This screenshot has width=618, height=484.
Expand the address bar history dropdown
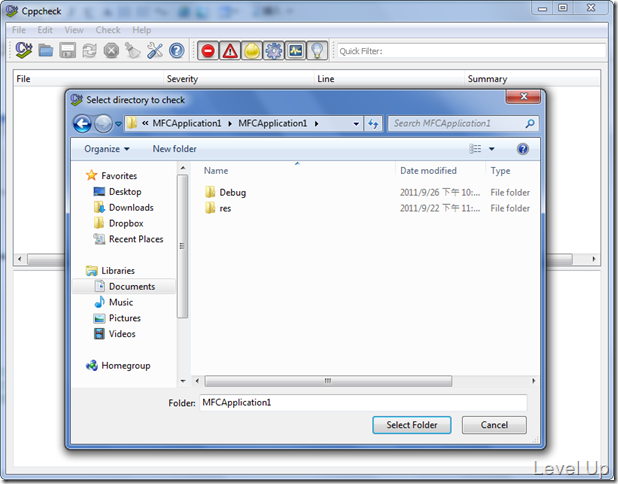pos(356,124)
